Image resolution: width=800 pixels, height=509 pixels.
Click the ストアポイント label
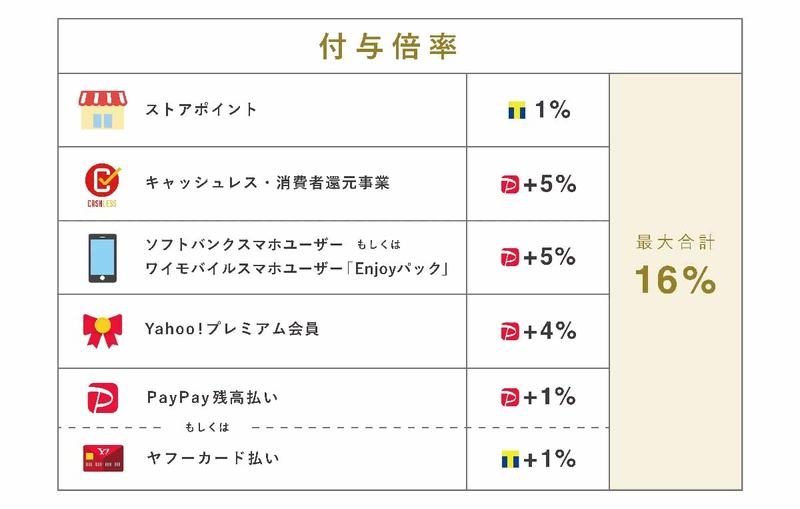tap(201, 110)
